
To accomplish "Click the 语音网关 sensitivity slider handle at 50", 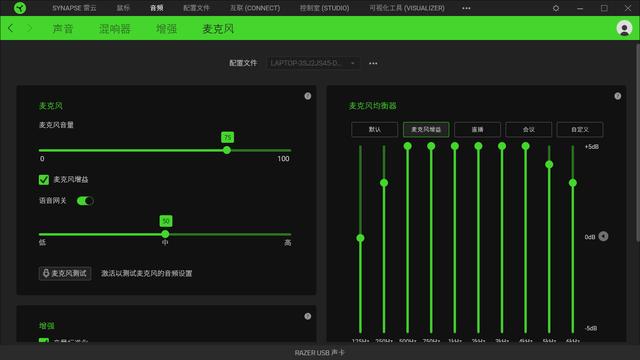I will [x=165, y=234].
